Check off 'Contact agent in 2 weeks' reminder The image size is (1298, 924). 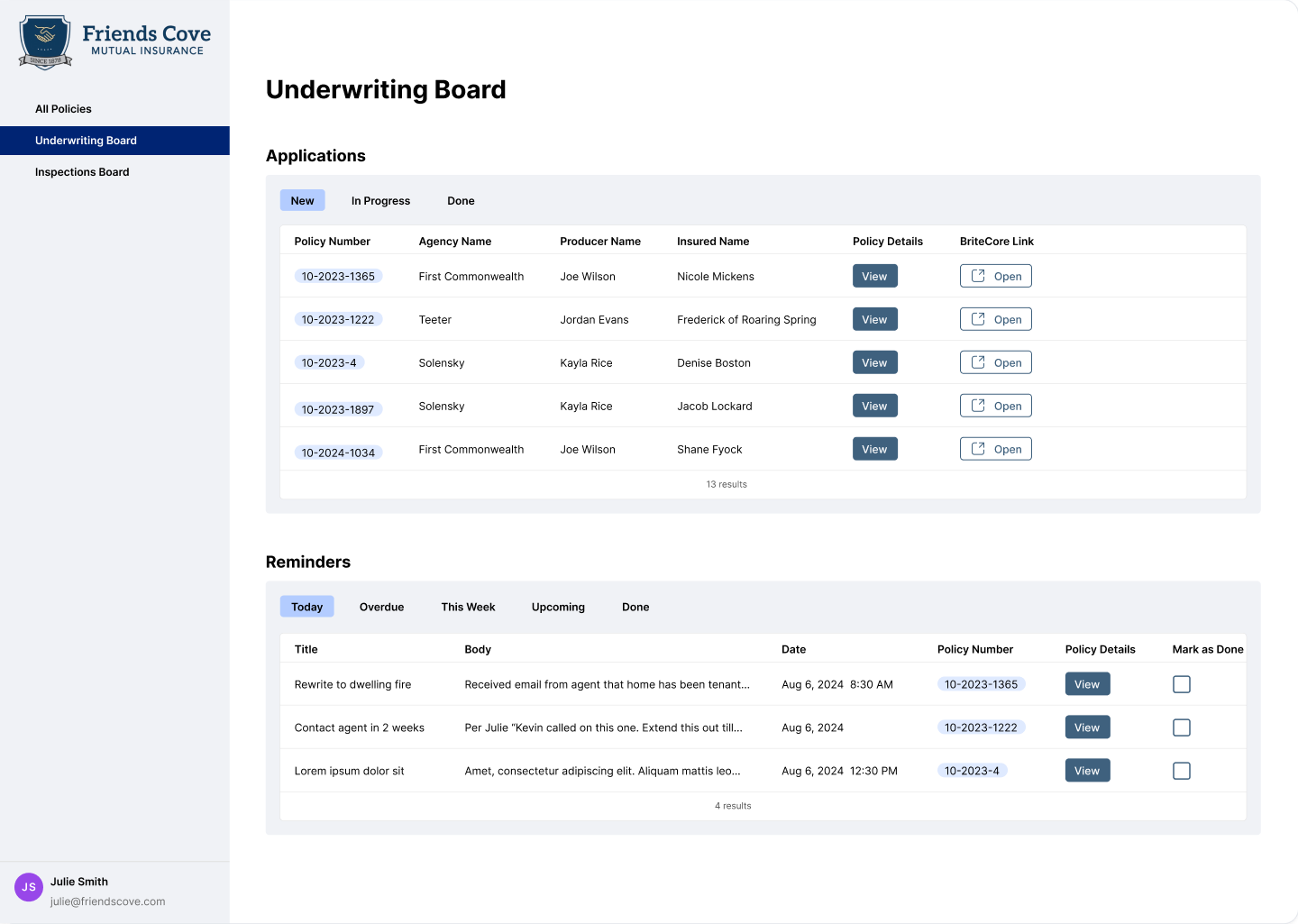tap(1181, 728)
